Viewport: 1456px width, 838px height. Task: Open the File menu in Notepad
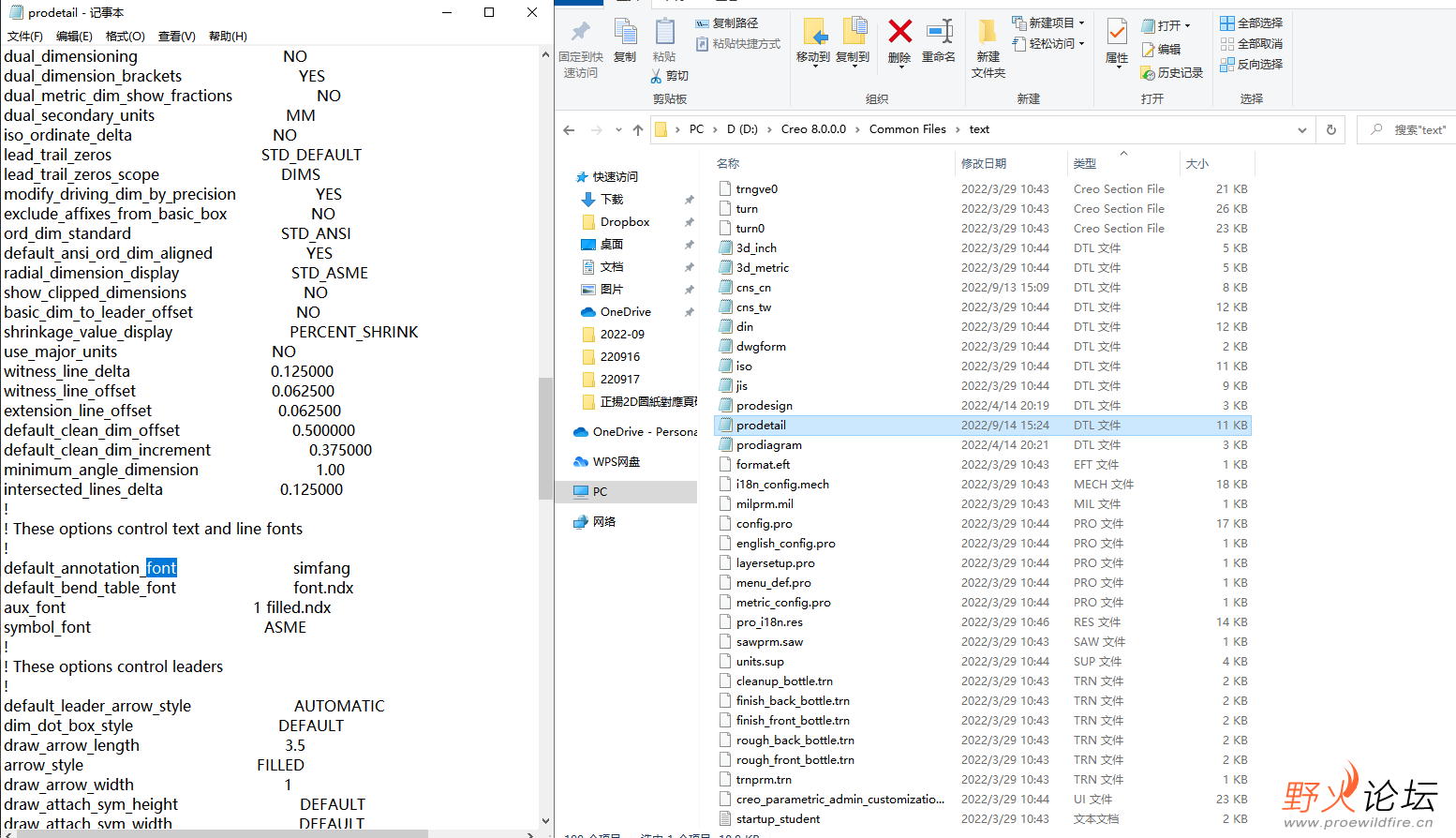25,36
